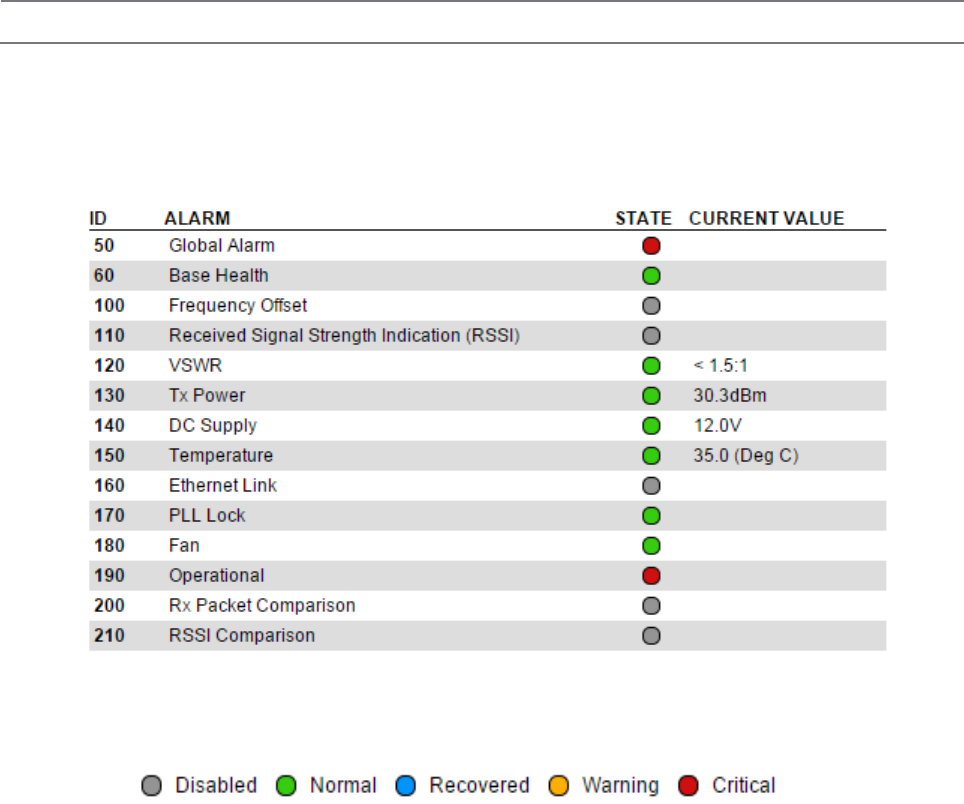Click the green state indicator for Fan
The height and width of the screenshot is (804, 964).
point(651,546)
